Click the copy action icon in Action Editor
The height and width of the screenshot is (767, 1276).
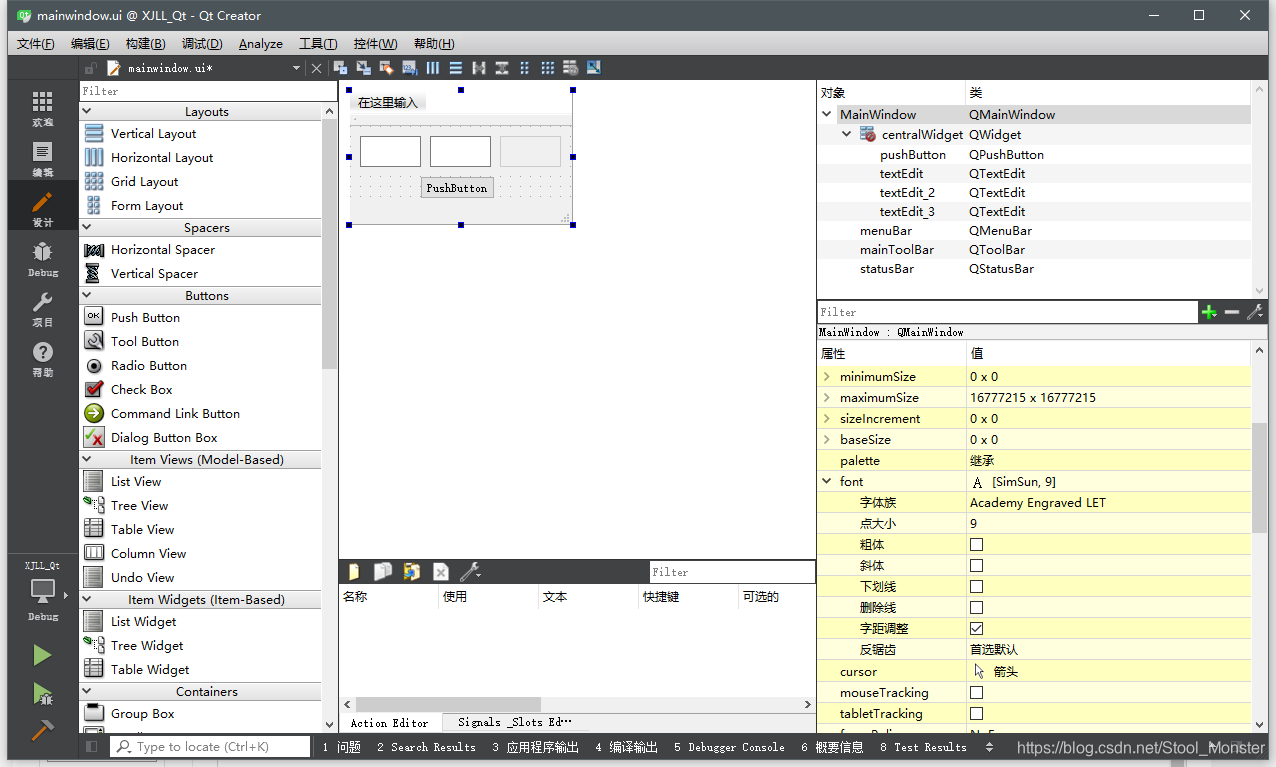click(x=383, y=572)
